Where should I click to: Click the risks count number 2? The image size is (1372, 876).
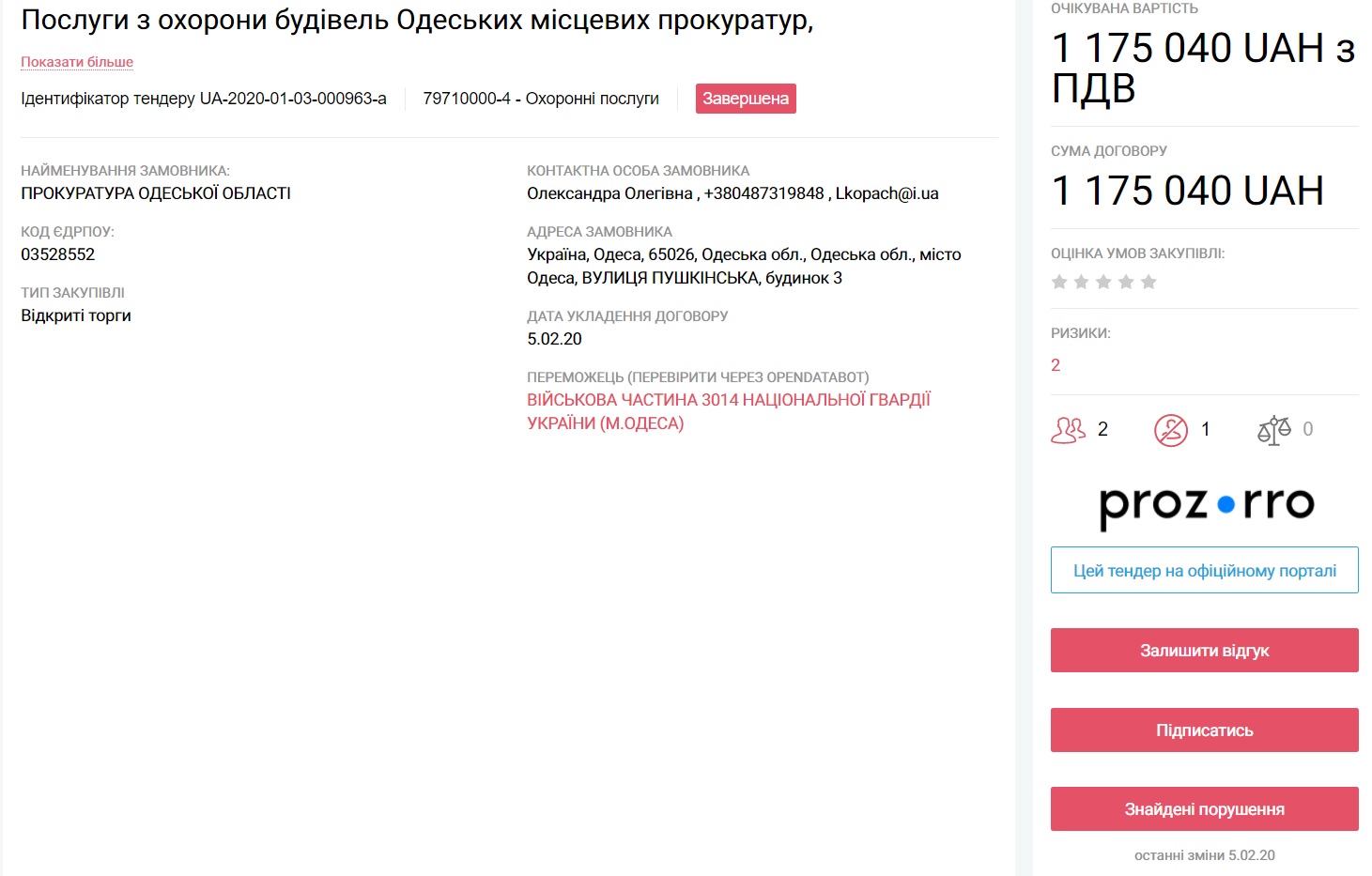click(1056, 365)
